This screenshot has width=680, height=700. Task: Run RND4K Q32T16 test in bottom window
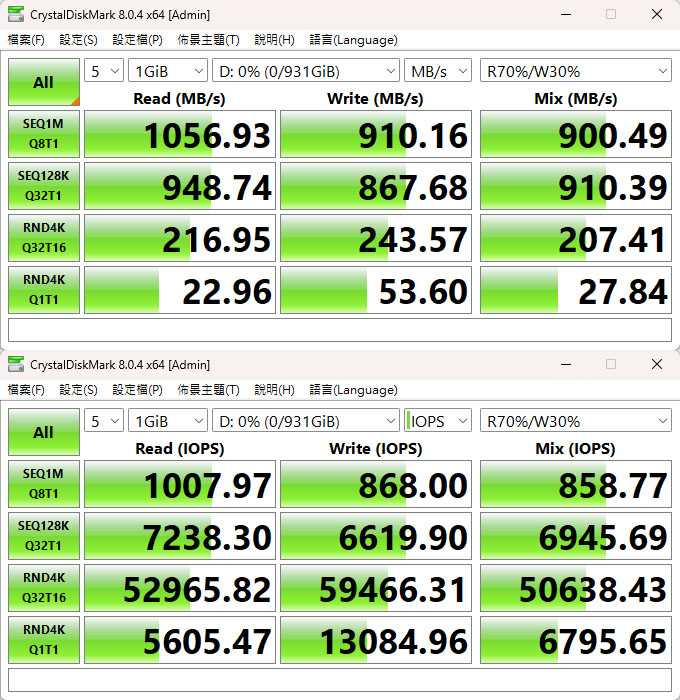point(44,588)
